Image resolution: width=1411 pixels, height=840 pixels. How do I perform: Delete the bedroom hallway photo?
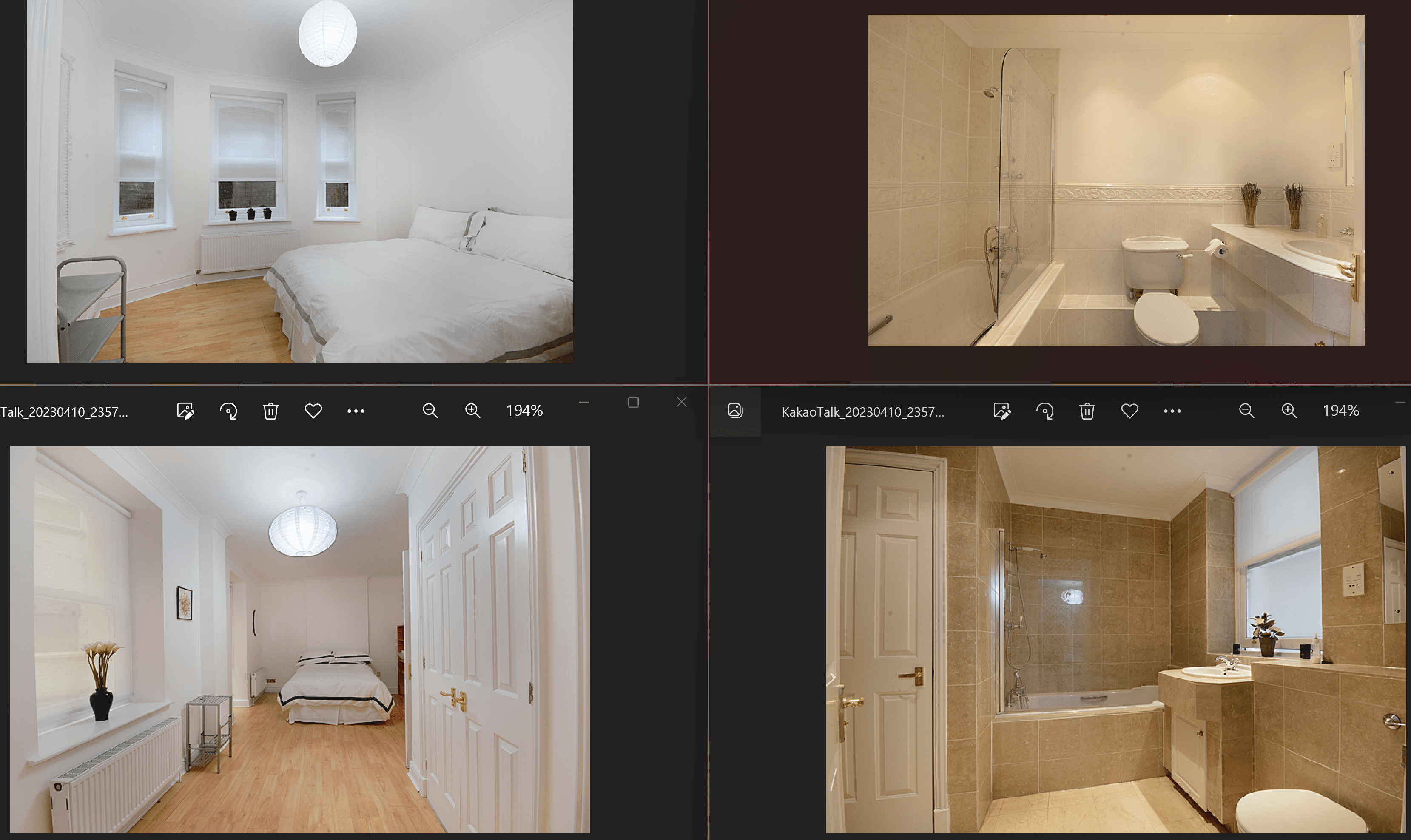point(270,411)
